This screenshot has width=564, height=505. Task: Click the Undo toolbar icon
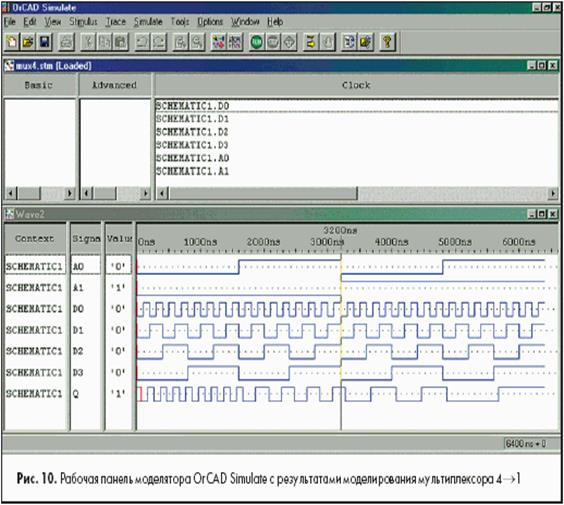142,42
